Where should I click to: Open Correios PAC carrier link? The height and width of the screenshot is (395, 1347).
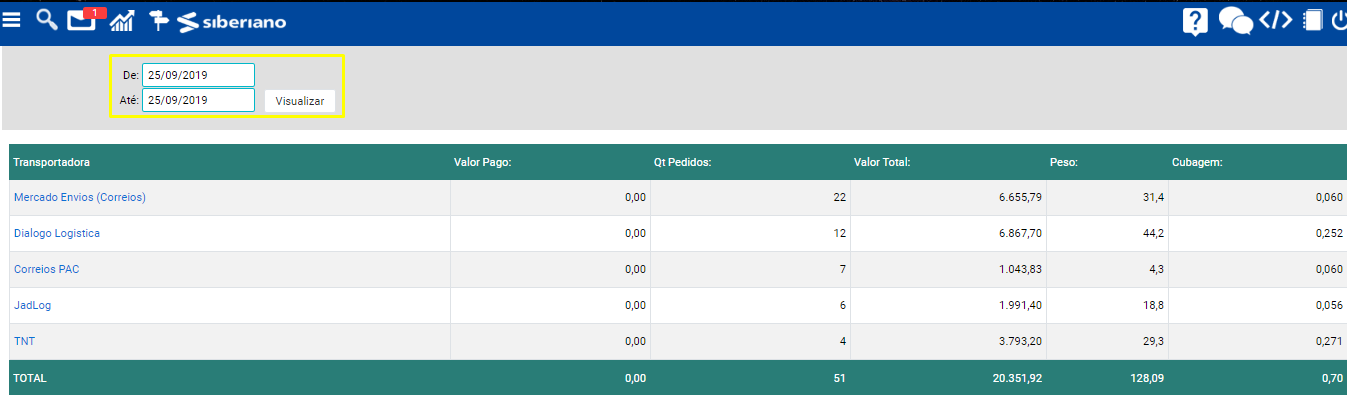tap(46, 269)
